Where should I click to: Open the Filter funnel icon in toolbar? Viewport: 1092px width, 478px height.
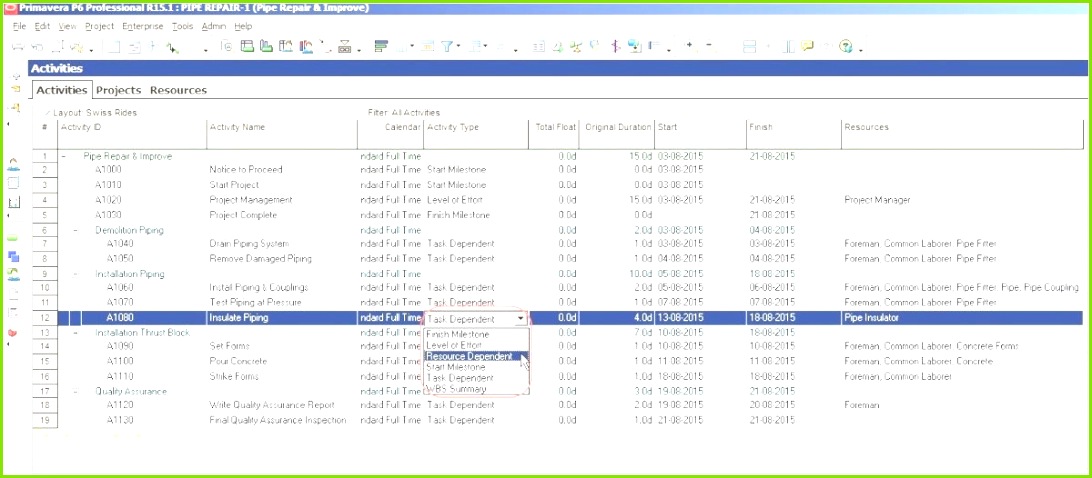tap(448, 46)
